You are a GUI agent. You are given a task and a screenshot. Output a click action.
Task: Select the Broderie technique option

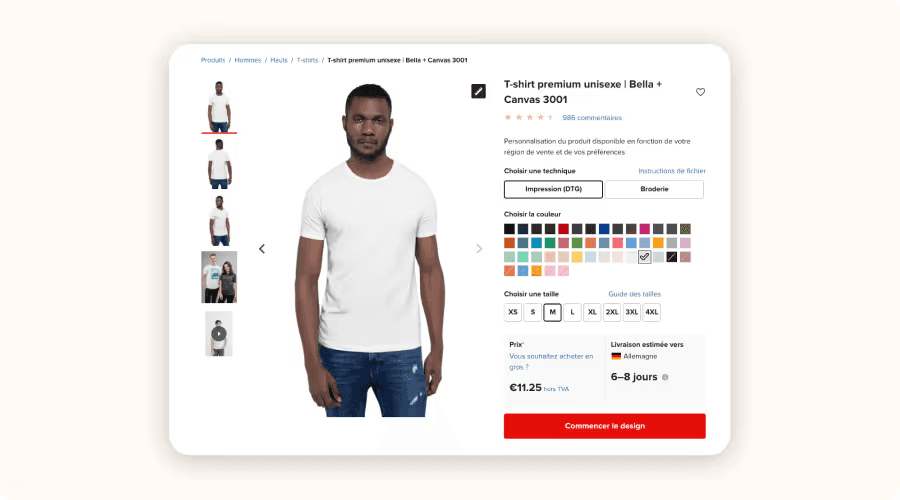coord(654,189)
